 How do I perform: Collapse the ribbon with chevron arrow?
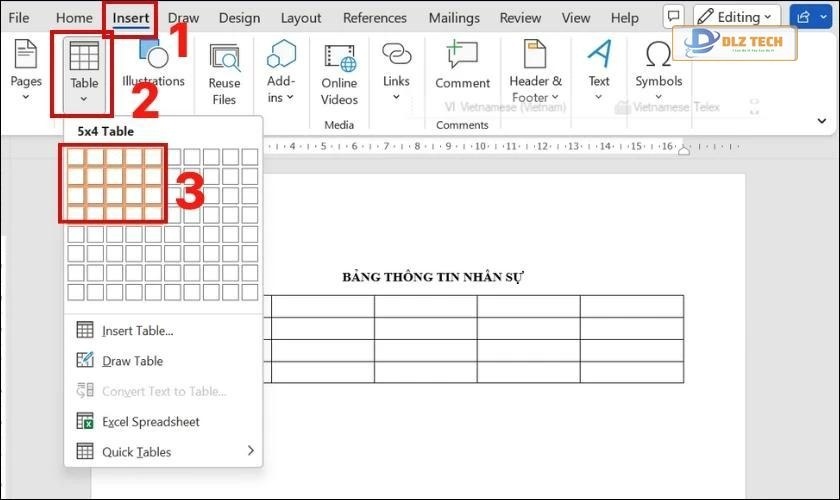tap(822, 121)
